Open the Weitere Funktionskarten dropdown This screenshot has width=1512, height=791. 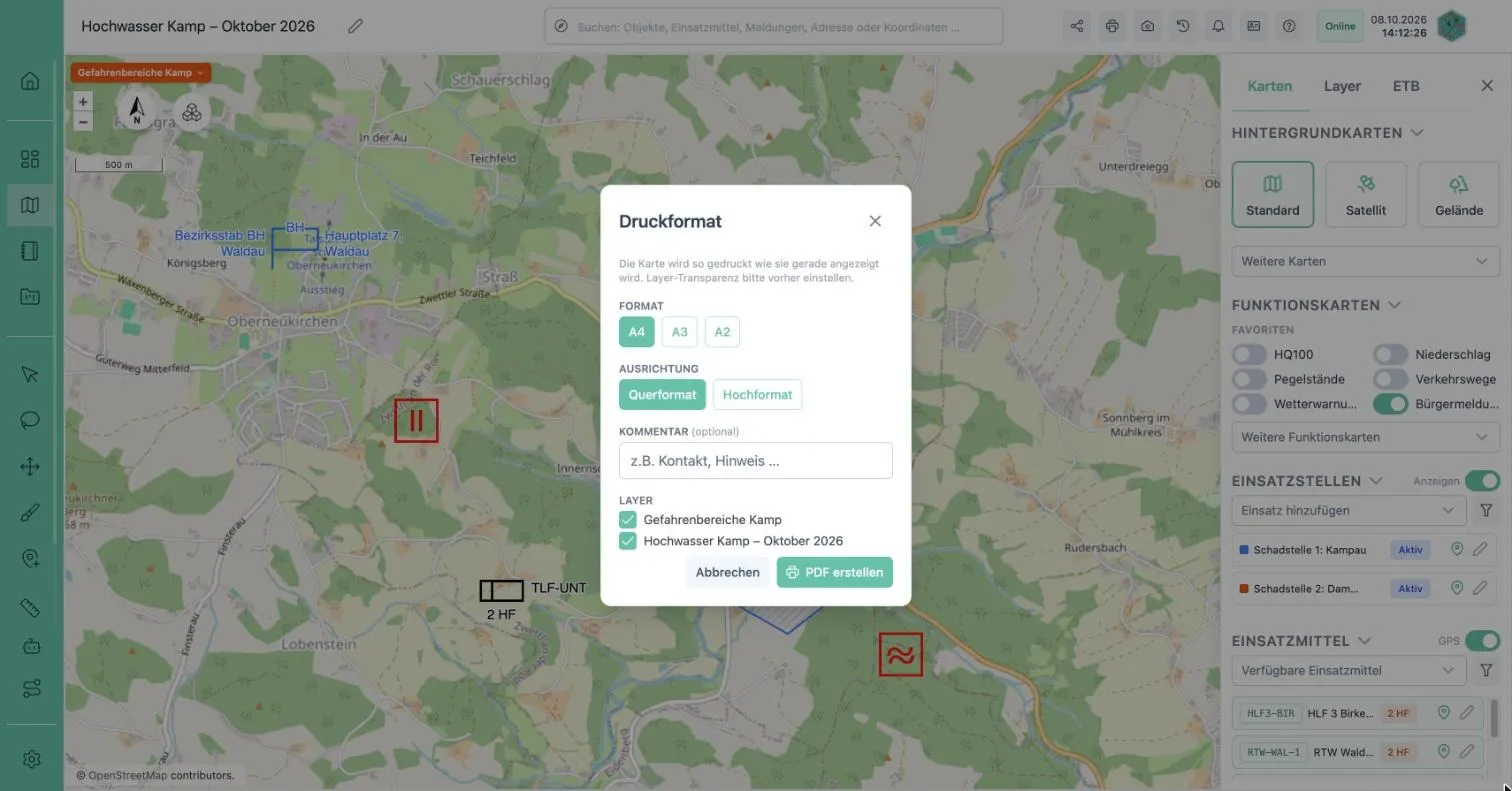click(1365, 437)
